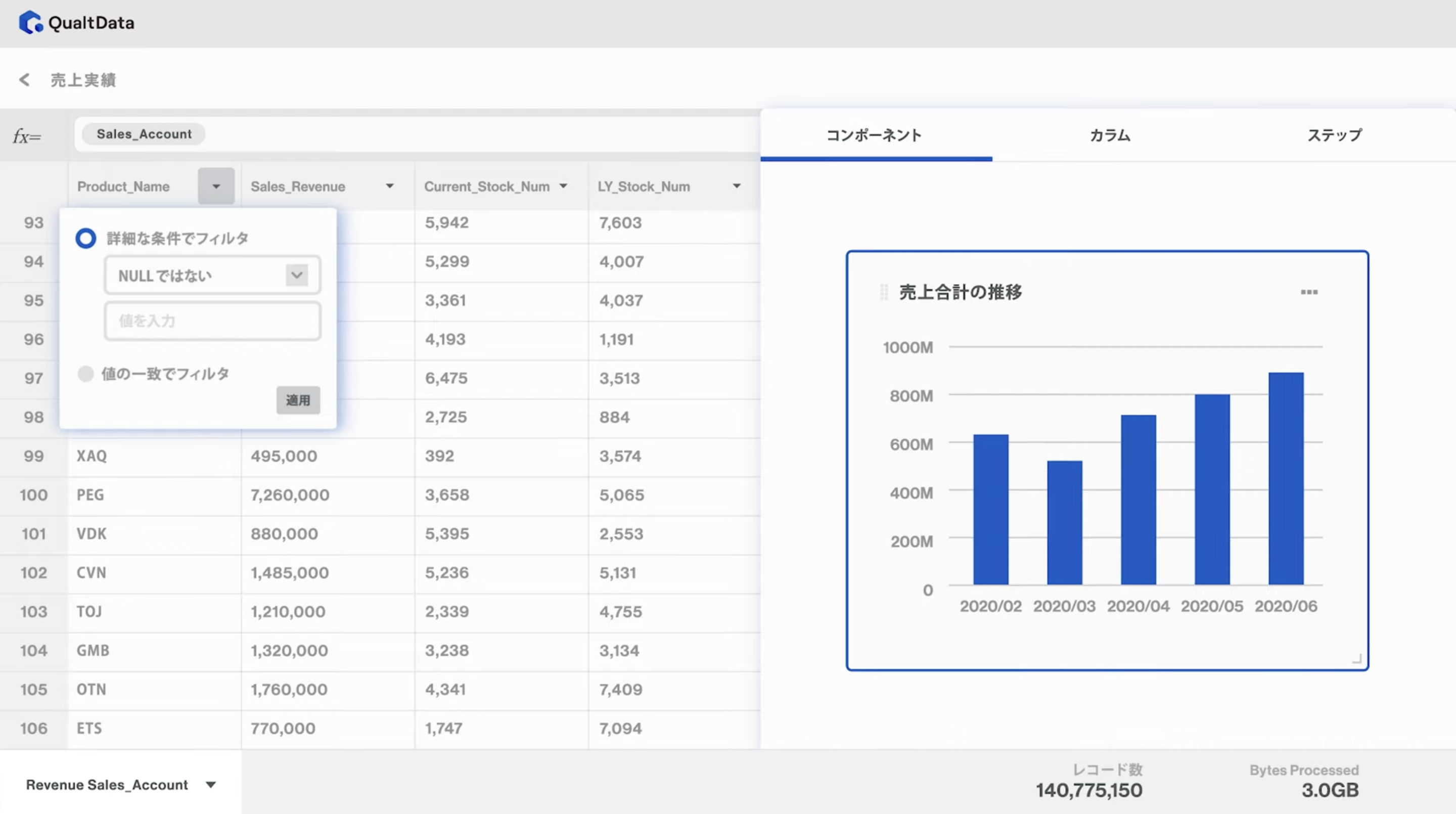The height and width of the screenshot is (814, 1456).
Task: Click the QualtData logo icon
Action: 30,23
